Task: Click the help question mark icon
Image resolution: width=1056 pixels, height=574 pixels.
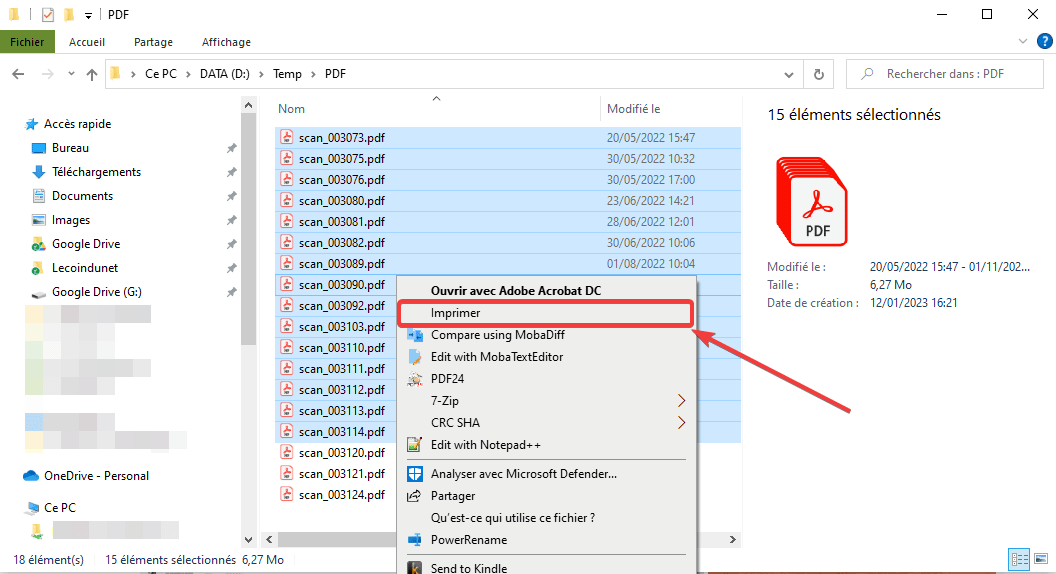Action: [1044, 41]
